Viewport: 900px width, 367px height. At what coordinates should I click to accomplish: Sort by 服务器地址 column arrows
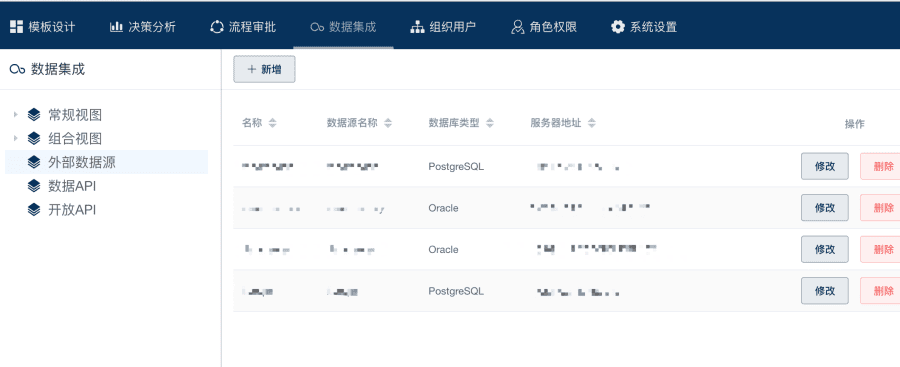coord(592,123)
